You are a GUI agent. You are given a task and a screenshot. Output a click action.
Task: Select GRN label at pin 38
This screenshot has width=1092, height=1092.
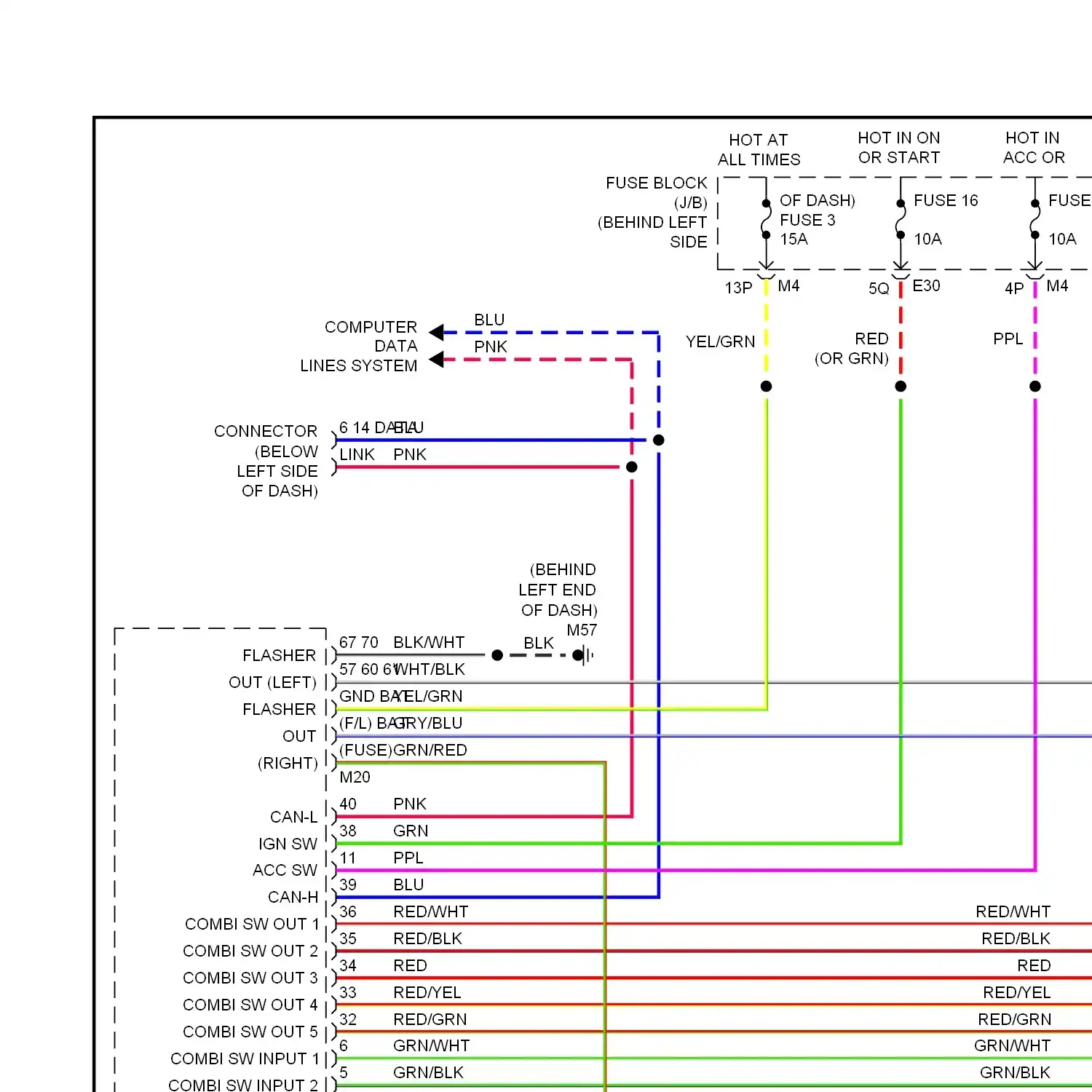click(x=411, y=831)
